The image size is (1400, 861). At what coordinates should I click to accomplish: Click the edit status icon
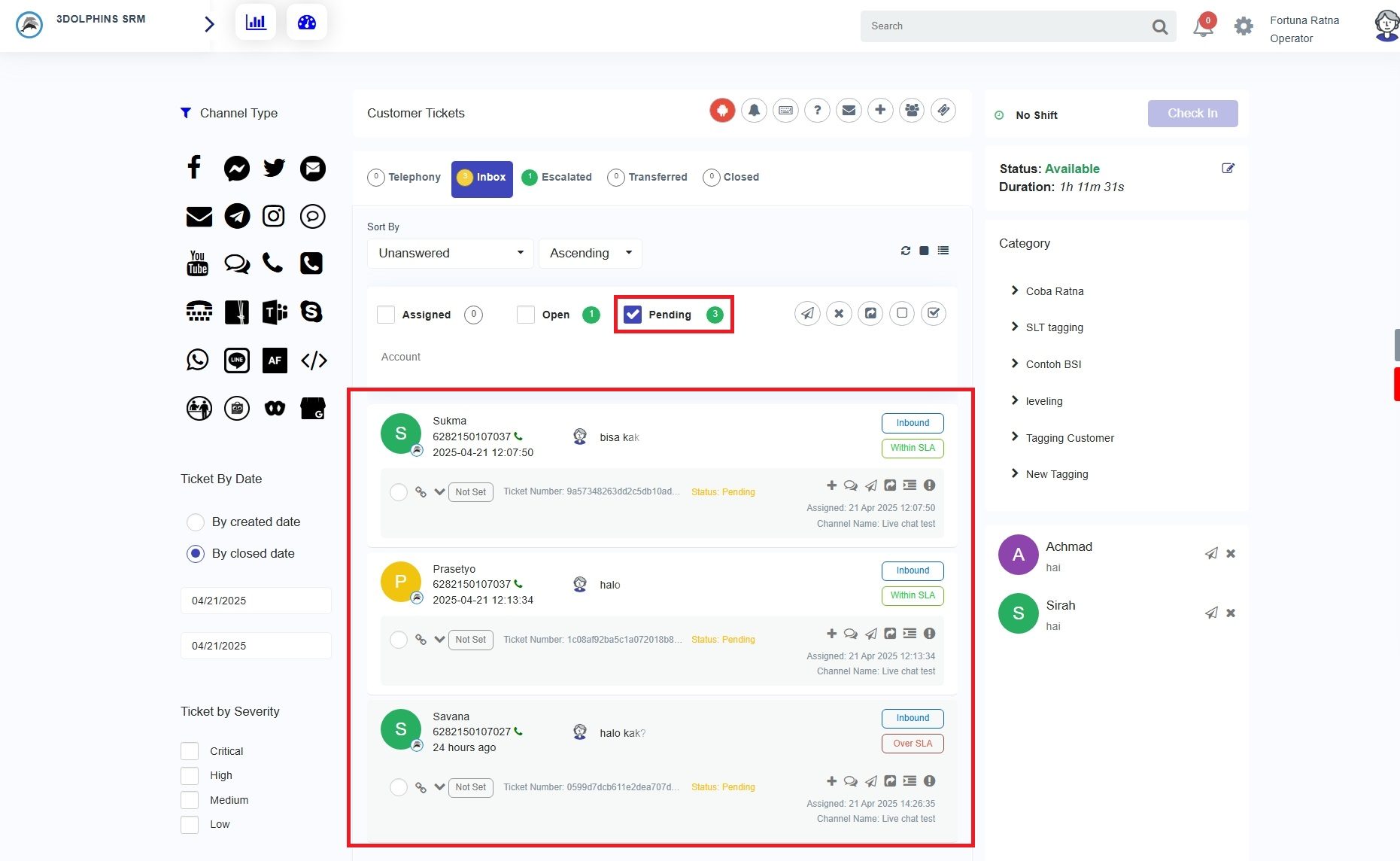[1228, 169]
